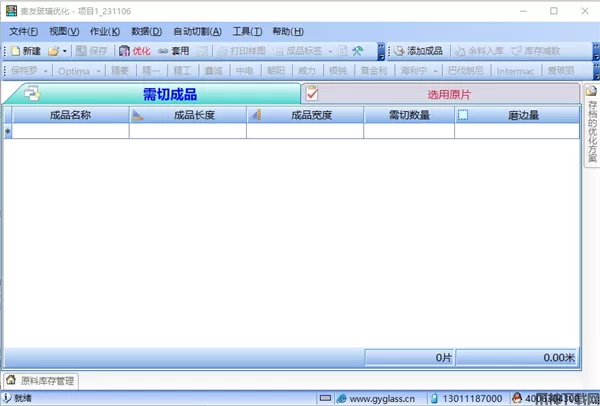Select 精菱 machine toolbar button
The width and height of the screenshot is (600, 406).
(120, 71)
